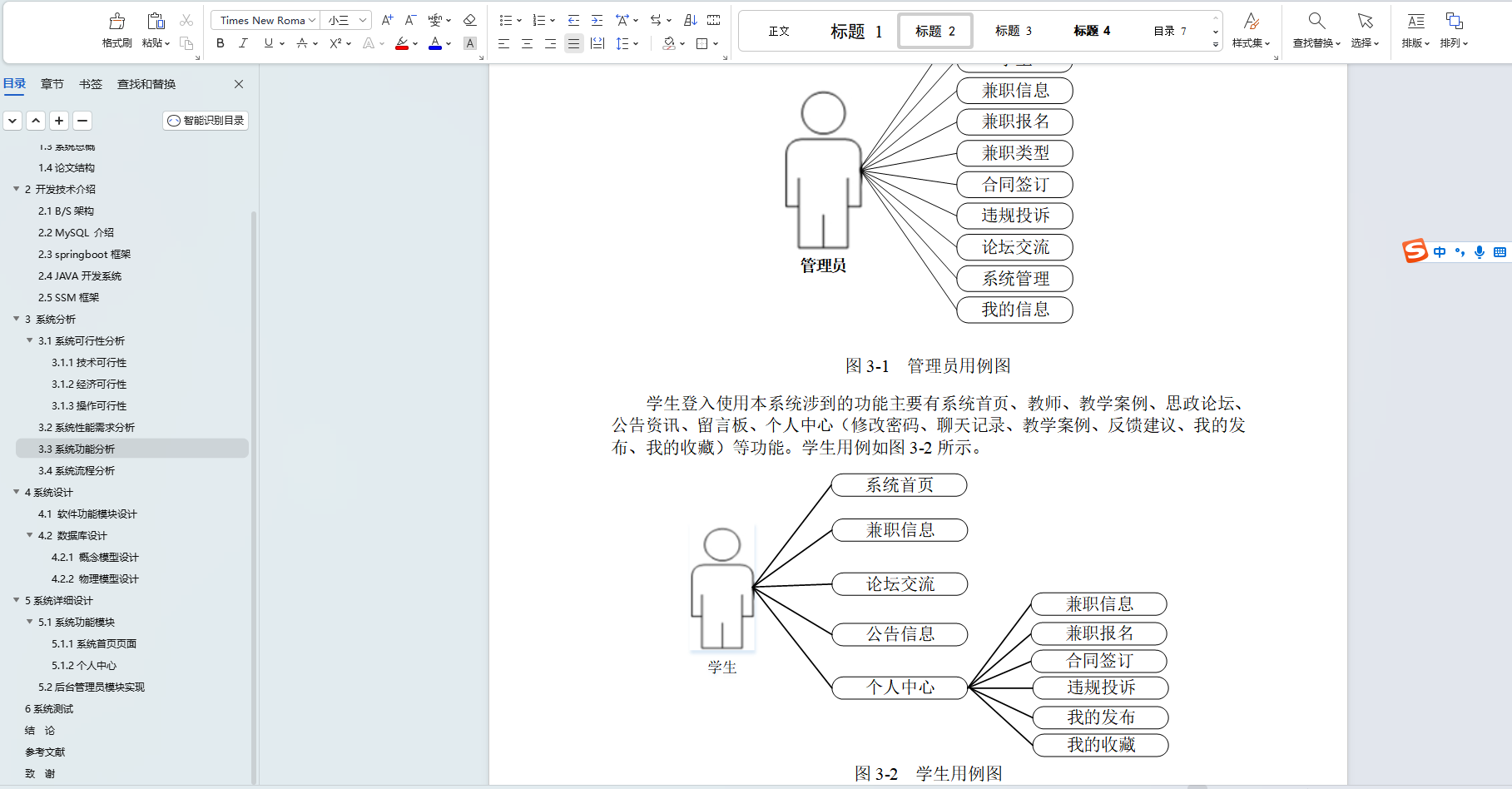Image resolution: width=1512 pixels, height=789 pixels.
Task: Apply the 正文 style
Action: click(779, 32)
